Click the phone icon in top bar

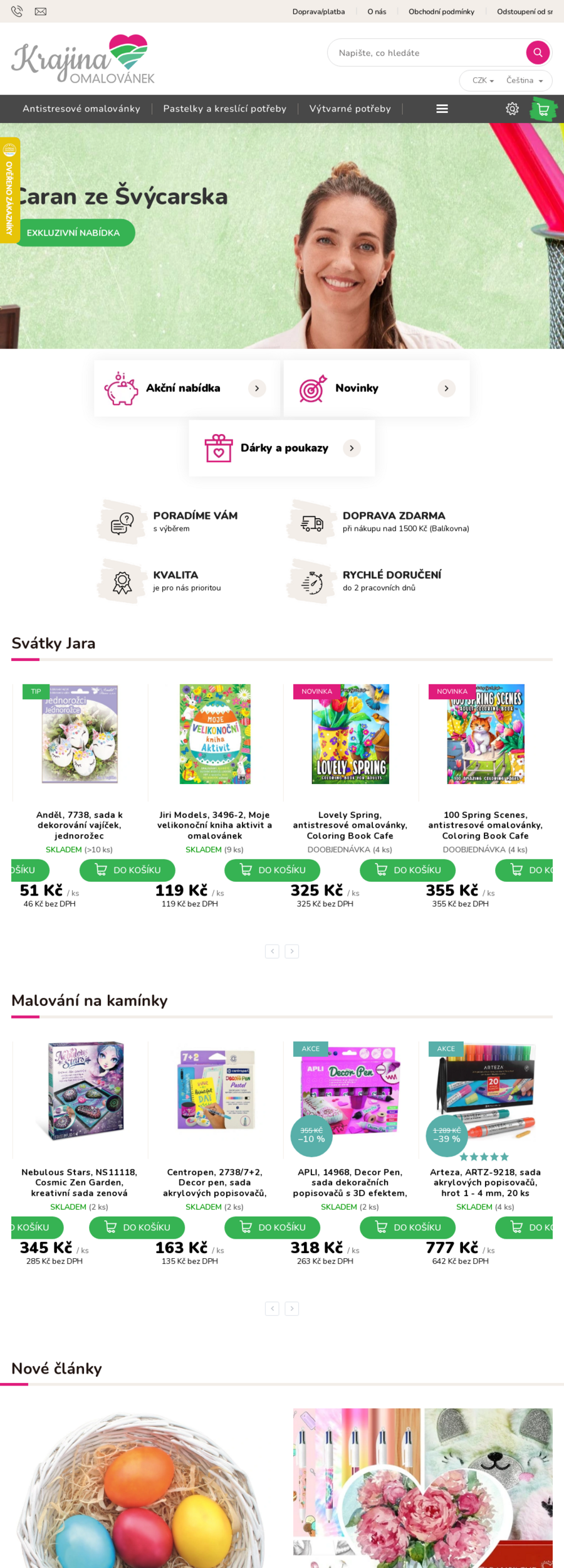pyautogui.click(x=17, y=11)
